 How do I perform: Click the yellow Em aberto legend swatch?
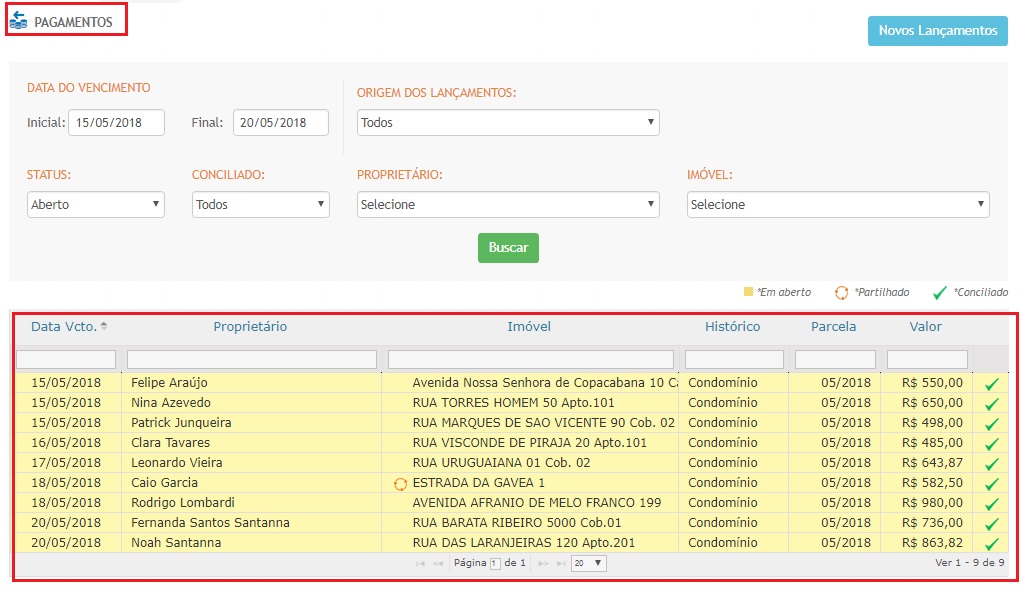(748, 292)
